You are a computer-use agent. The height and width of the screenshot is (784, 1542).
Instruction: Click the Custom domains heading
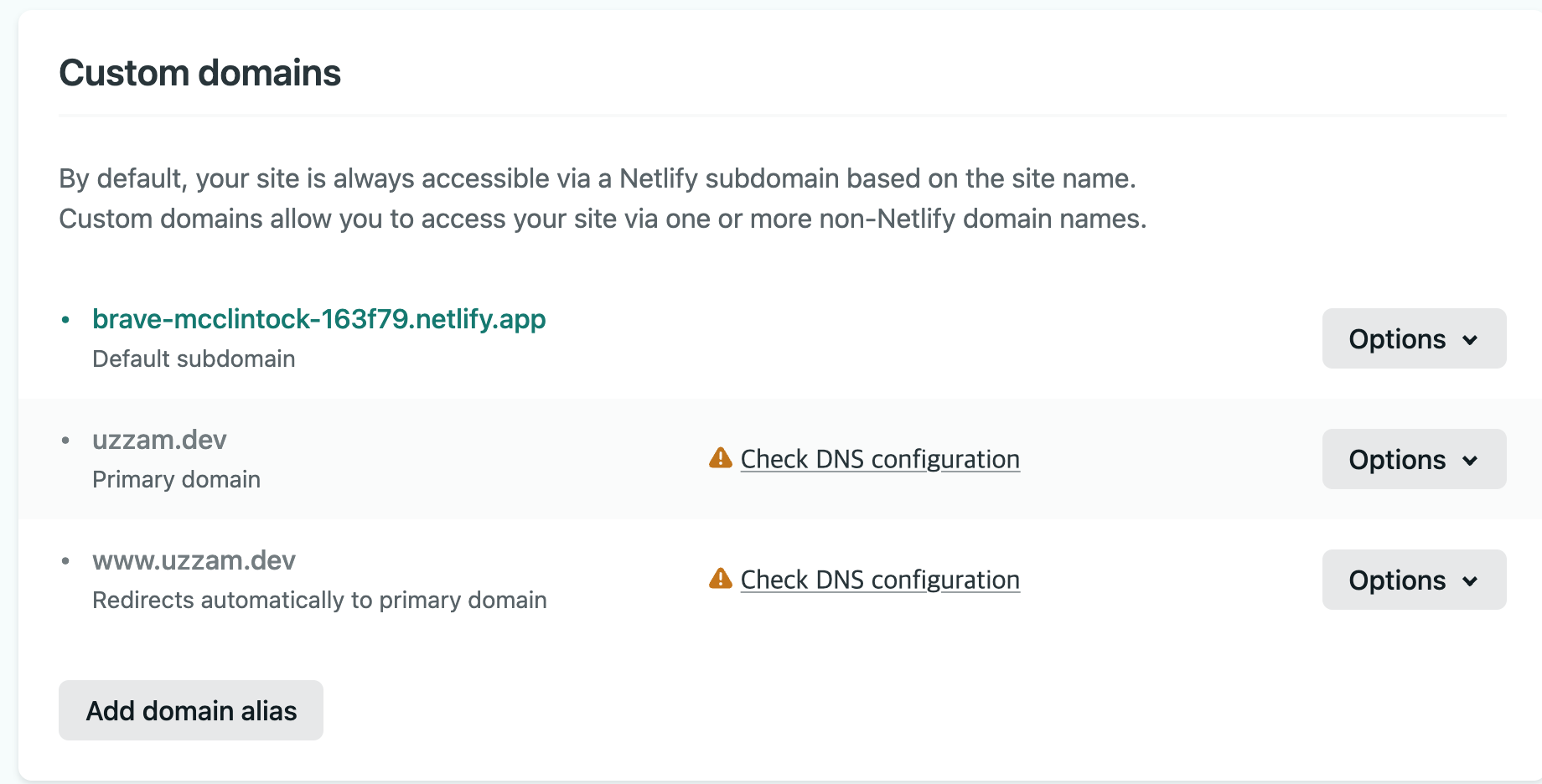(x=199, y=73)
